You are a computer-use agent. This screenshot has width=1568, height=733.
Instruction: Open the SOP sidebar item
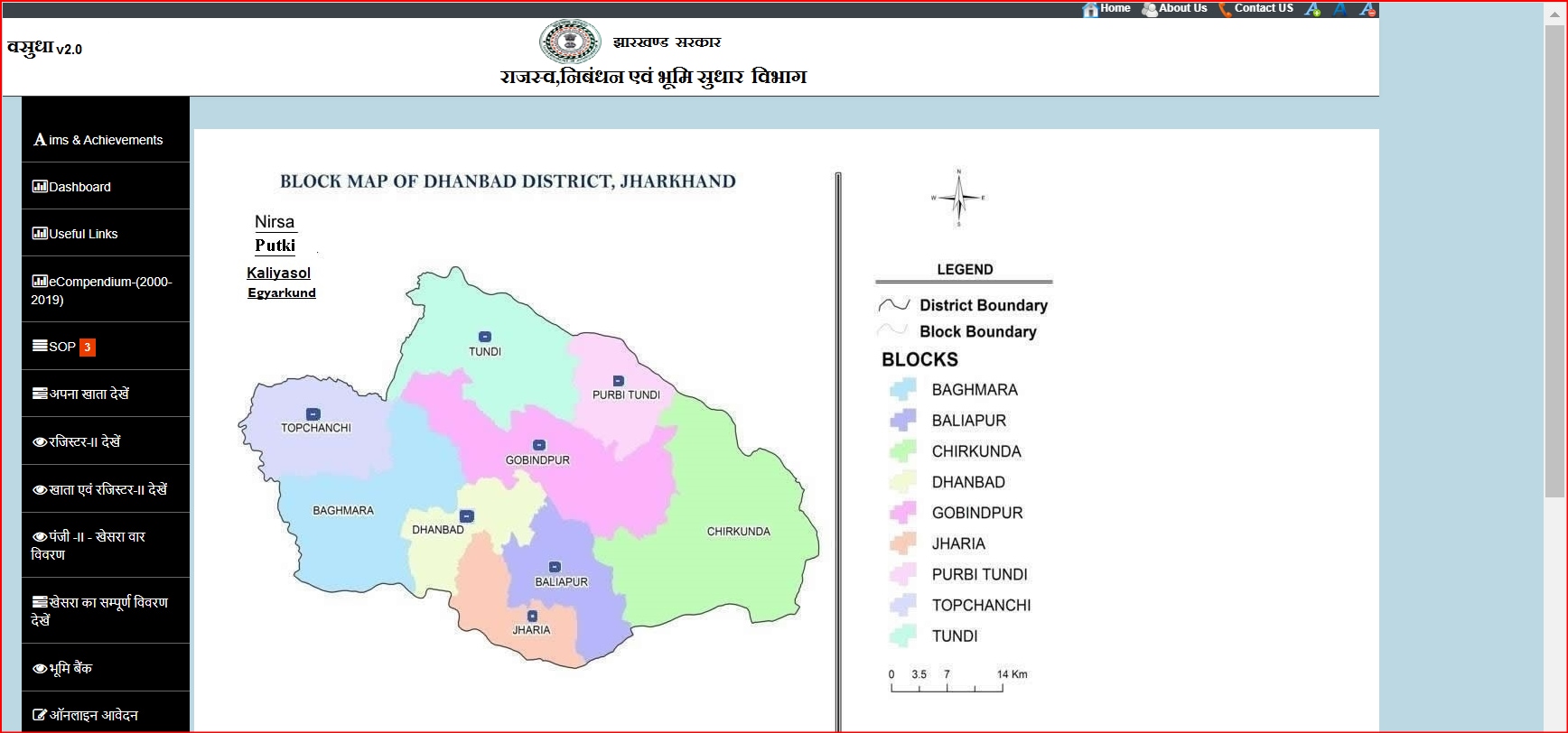pyautogui.click(x=61, y=347)
